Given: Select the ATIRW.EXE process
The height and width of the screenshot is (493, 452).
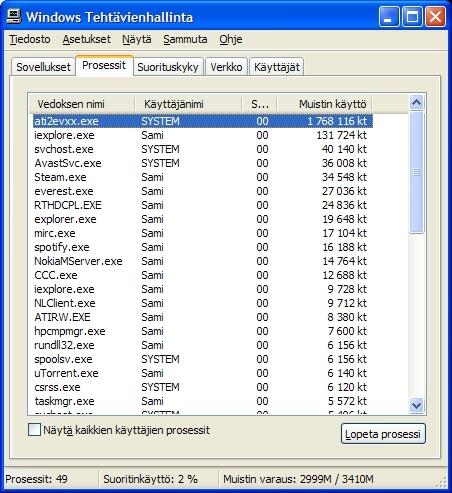Looking at the screenshot, I should (x=203, y=317).
